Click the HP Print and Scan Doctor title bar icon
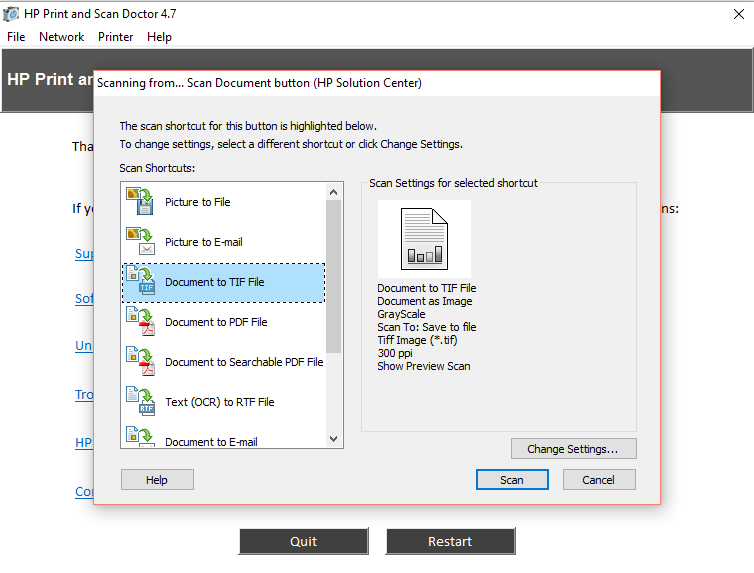The width and height of the screenshot is (754, 573). [11, 14]
